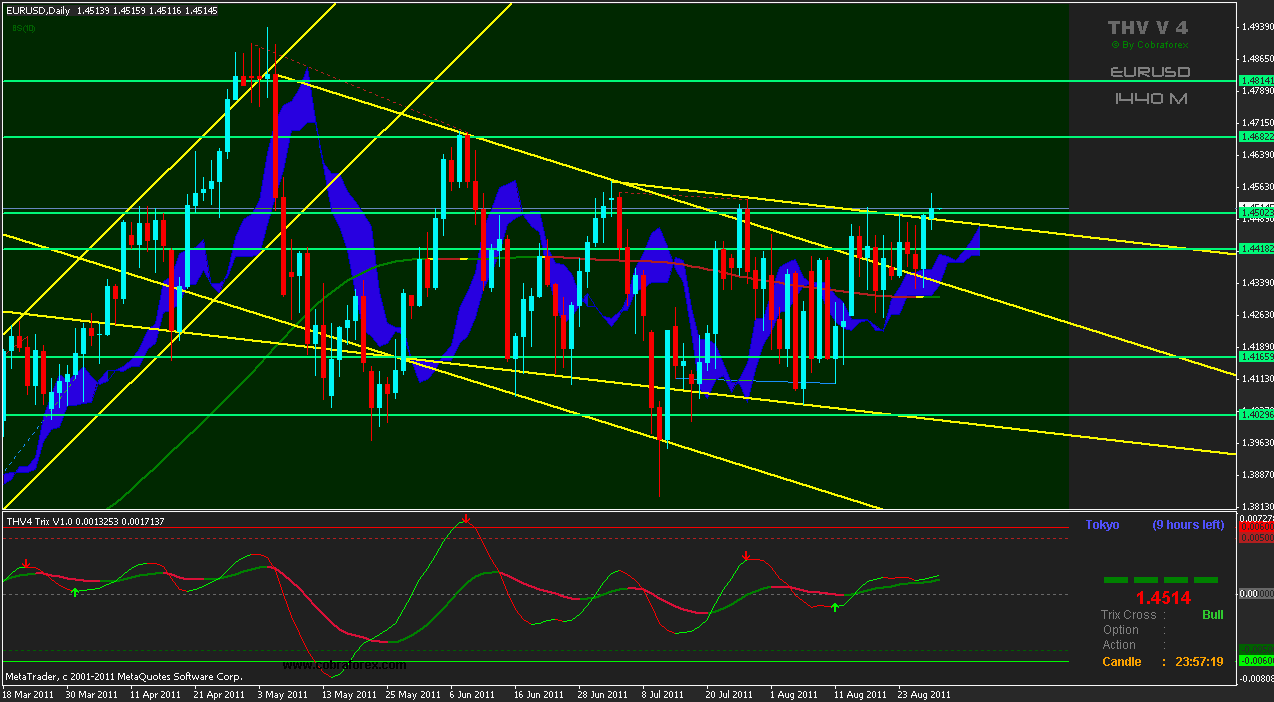Click the 6 Jun 2011 date on time axis
This screenshot has height=702, width=1274.
[x=471, y=694]
